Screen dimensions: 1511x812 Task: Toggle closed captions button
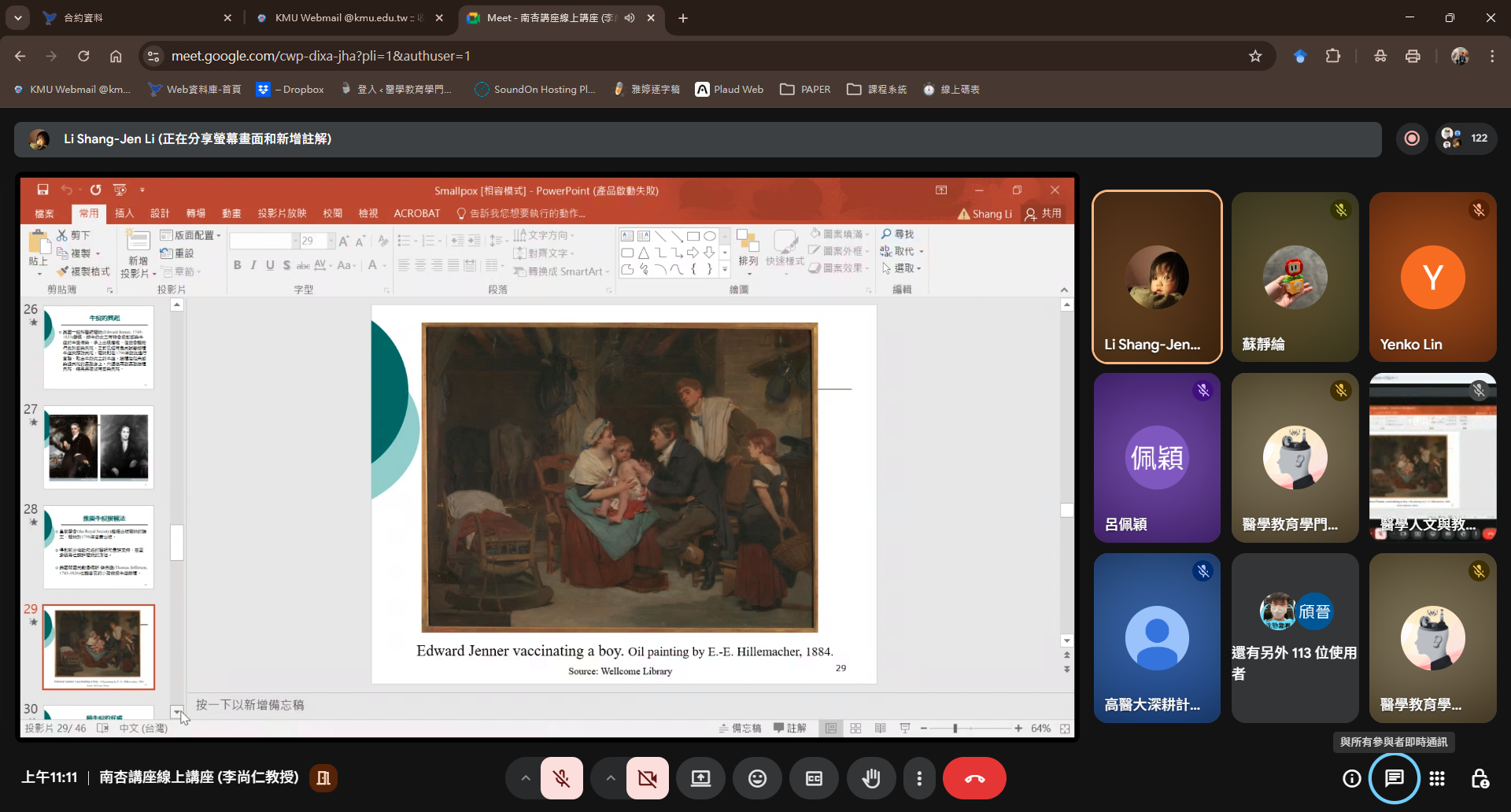[x=814, y=778]
